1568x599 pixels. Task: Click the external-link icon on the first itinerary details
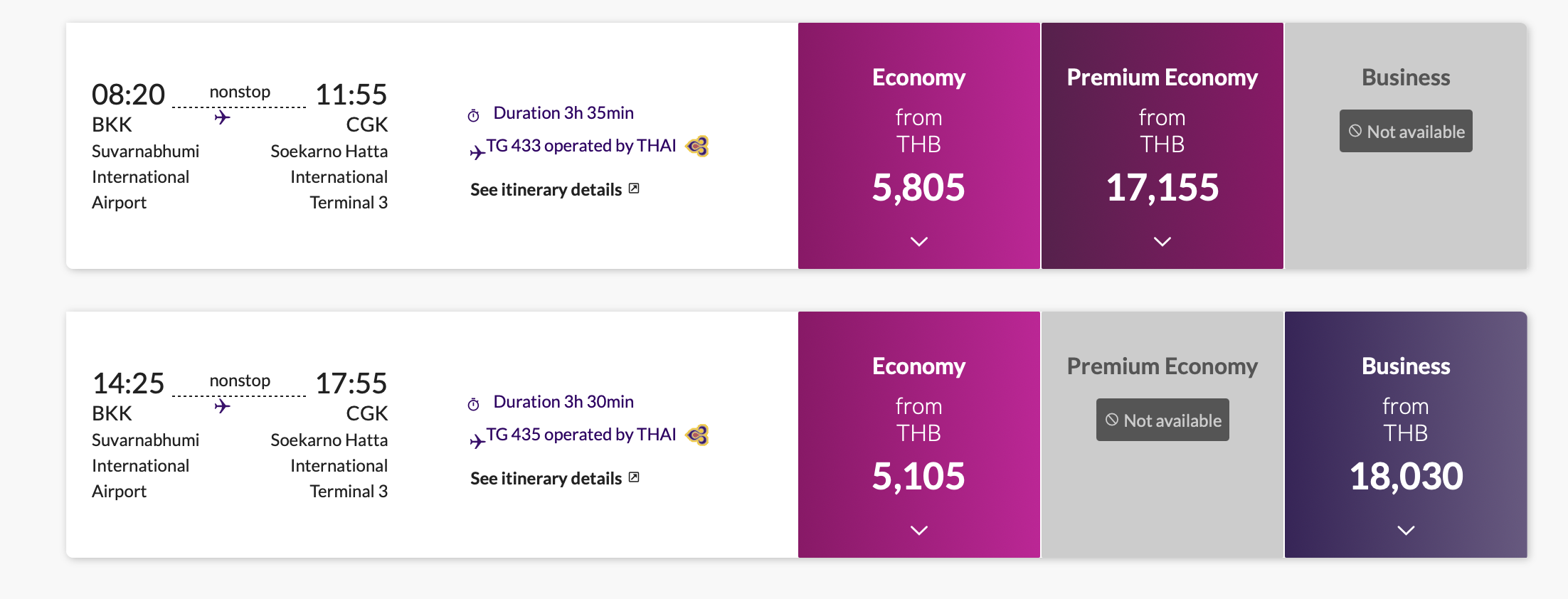(634, 189)
